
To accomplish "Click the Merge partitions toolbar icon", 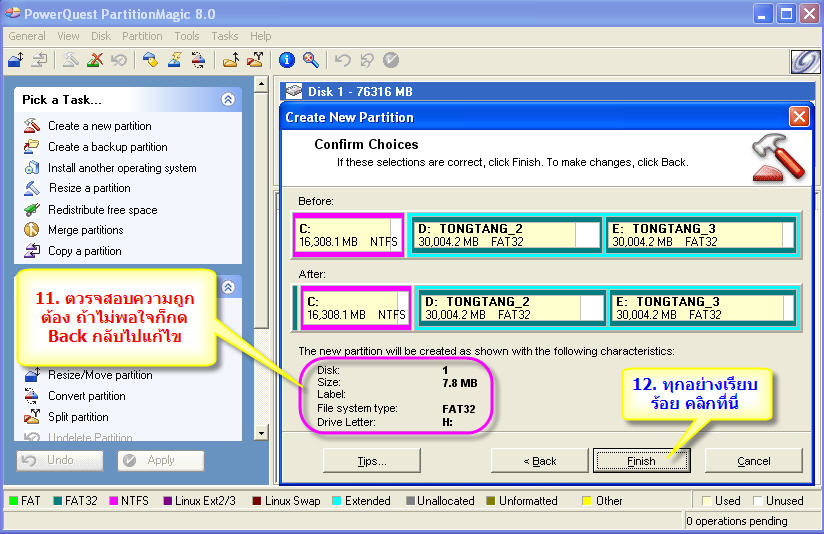I will pos(231,60).
